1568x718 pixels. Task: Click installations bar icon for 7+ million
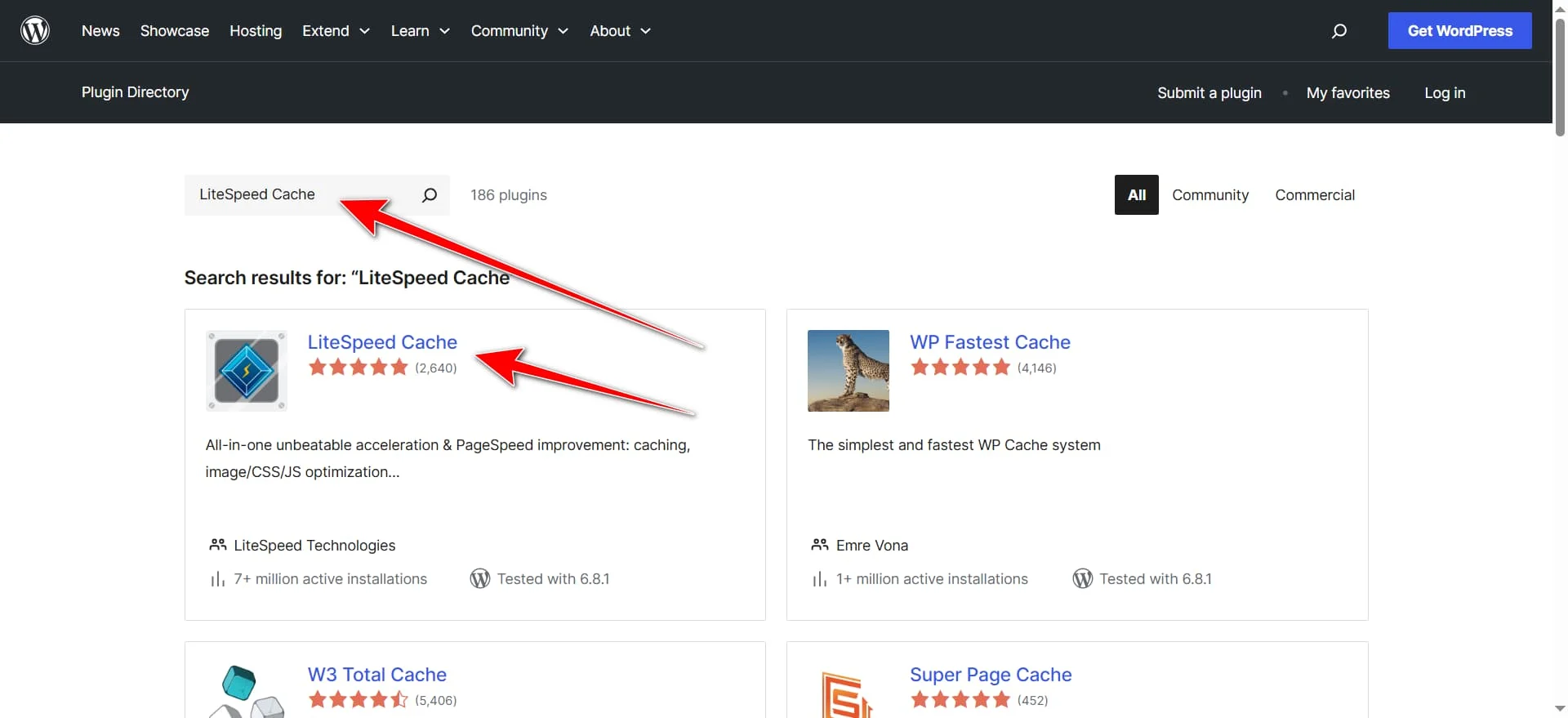click(218, 579)
